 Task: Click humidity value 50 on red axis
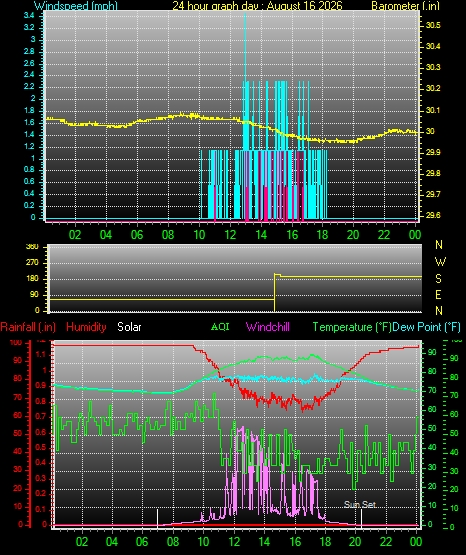[x=17, y=433]
